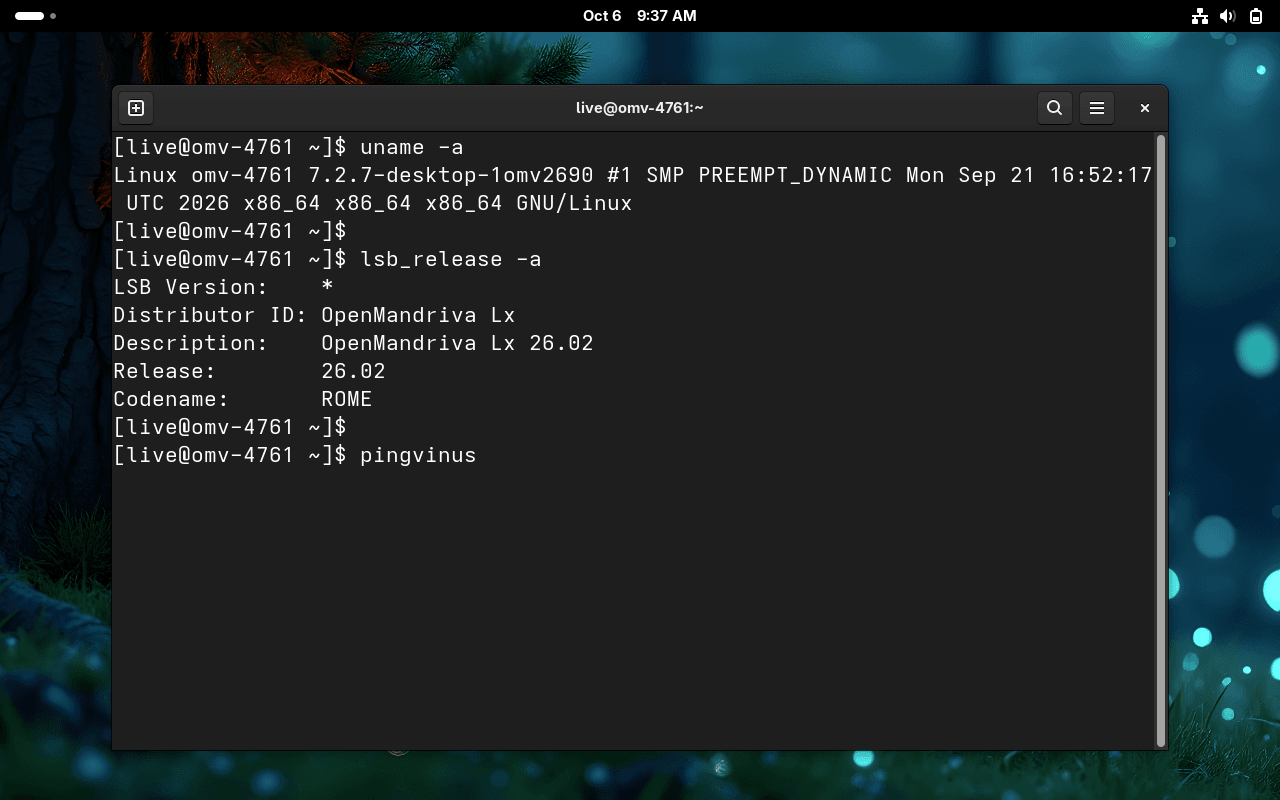Screen dimensions: 1280x800
Task: Open the clock and calendar menu
Action: (x=640, y=16)
